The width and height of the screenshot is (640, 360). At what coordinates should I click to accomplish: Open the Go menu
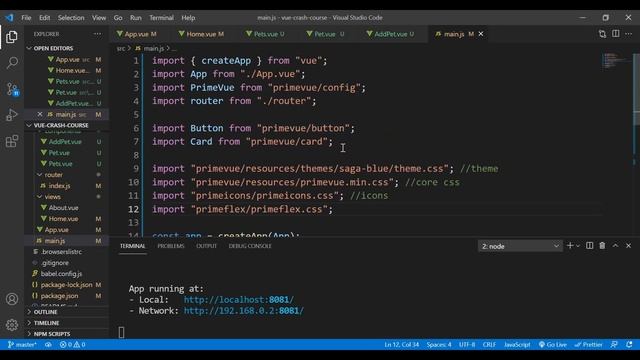pyautogui.click(x=118, y=18)
